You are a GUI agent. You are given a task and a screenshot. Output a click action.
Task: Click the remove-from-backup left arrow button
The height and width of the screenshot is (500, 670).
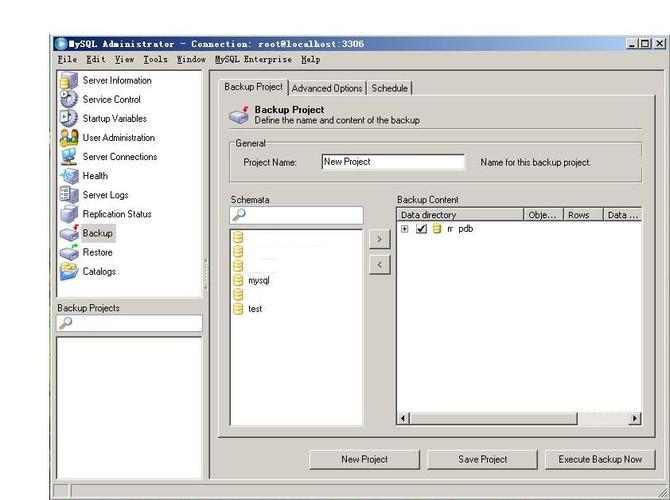pyautogui.click(x=379, y=265)
